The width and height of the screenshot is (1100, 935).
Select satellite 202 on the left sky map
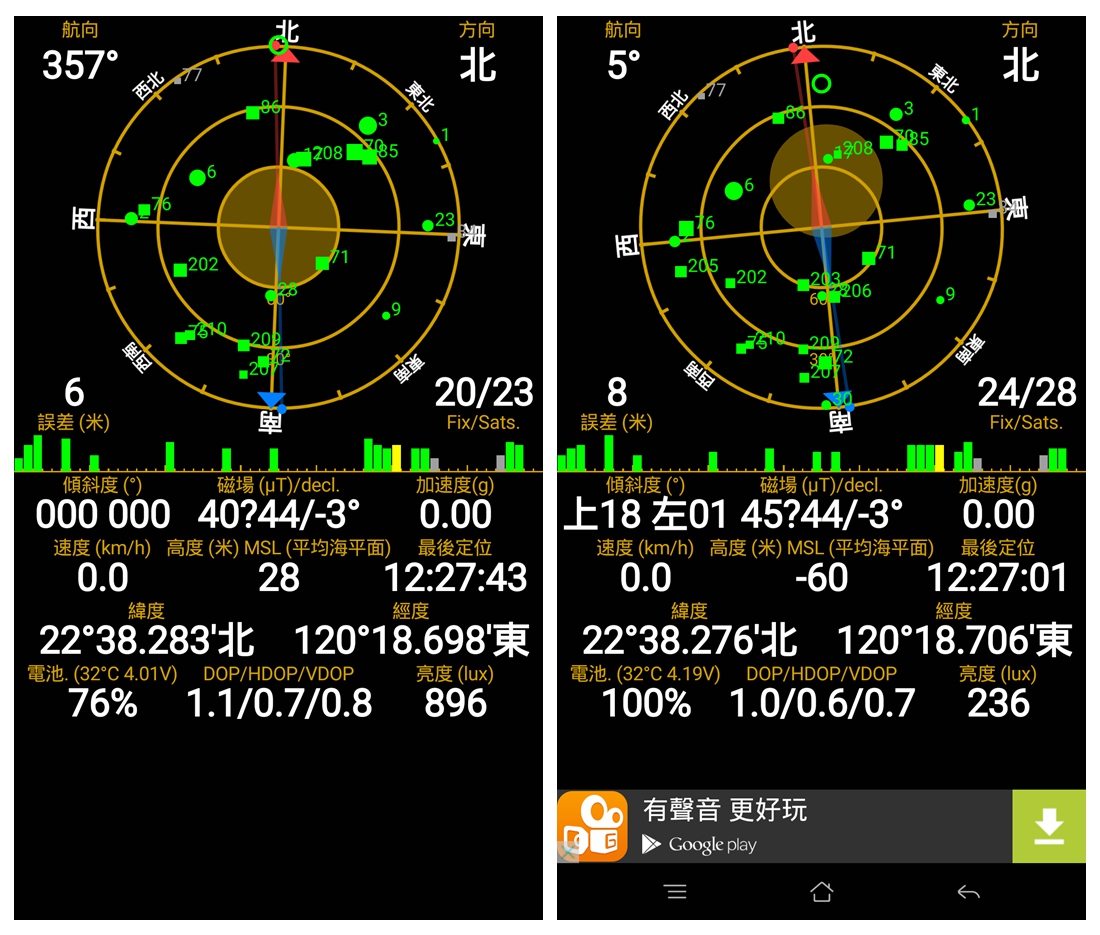pos(180,270)
